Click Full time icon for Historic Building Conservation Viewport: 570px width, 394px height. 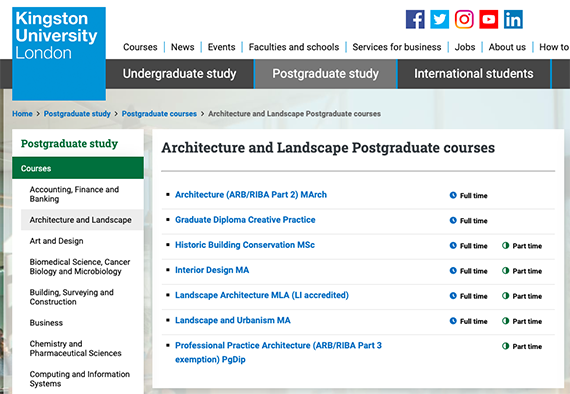pyautogui.click(x=453, y=245)
